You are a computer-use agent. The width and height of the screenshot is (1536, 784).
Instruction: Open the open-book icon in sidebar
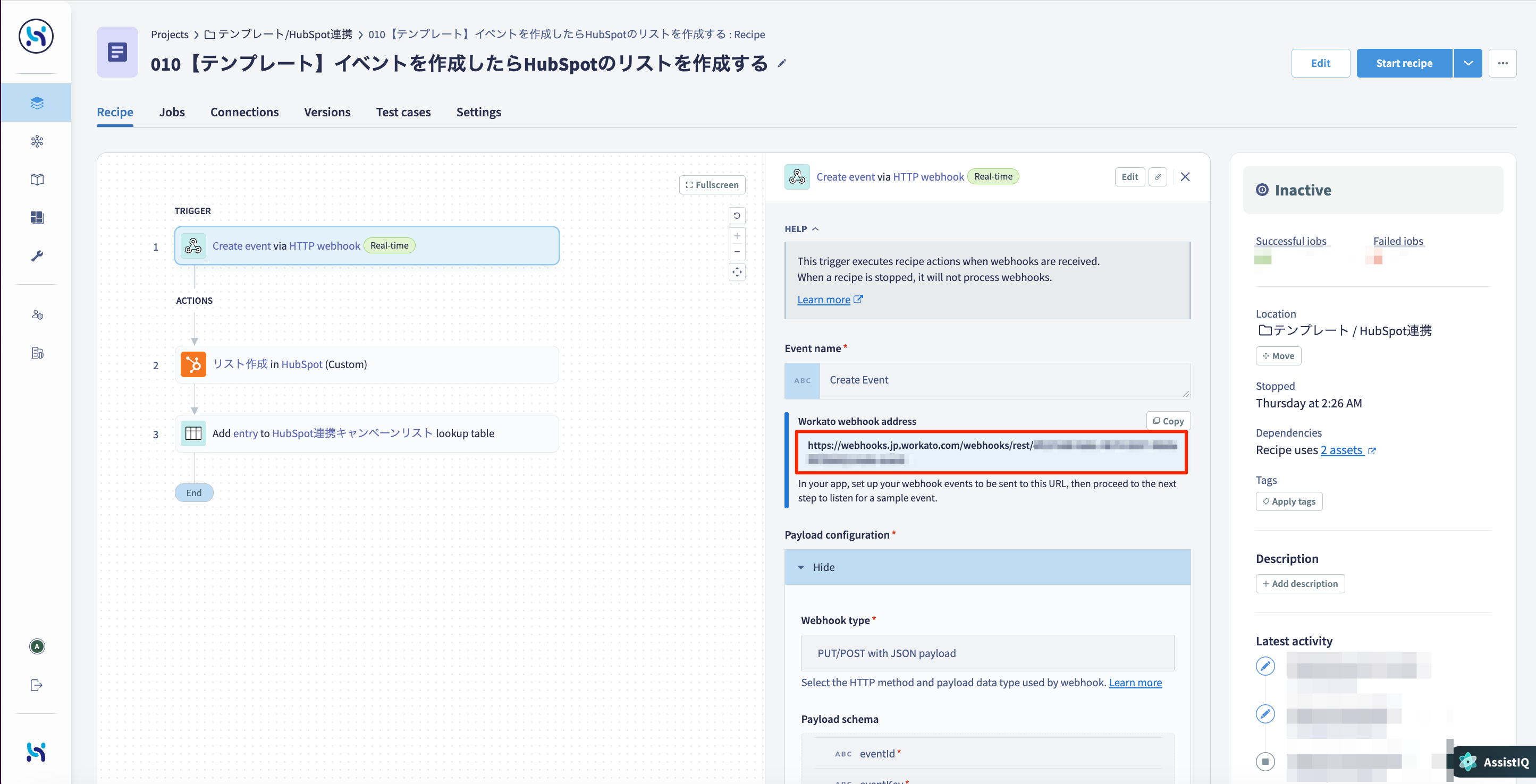37,180
